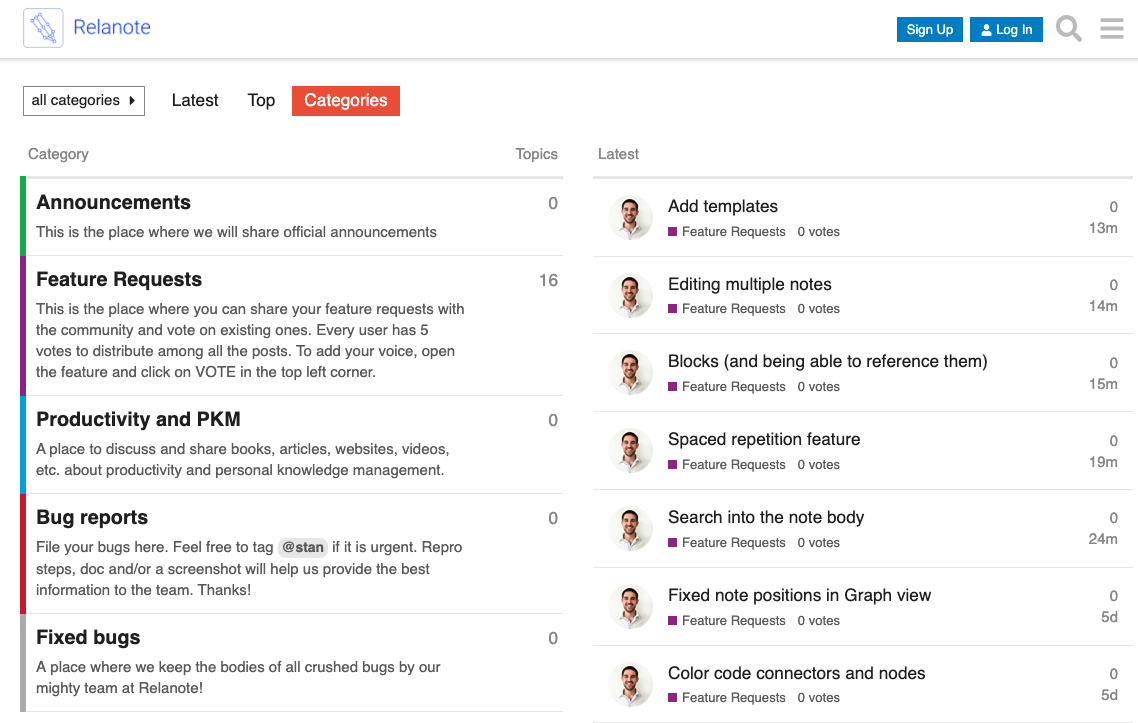Open the Add templates topic
This screenshot has height=723, width=1138.
[x=723, y=207]
